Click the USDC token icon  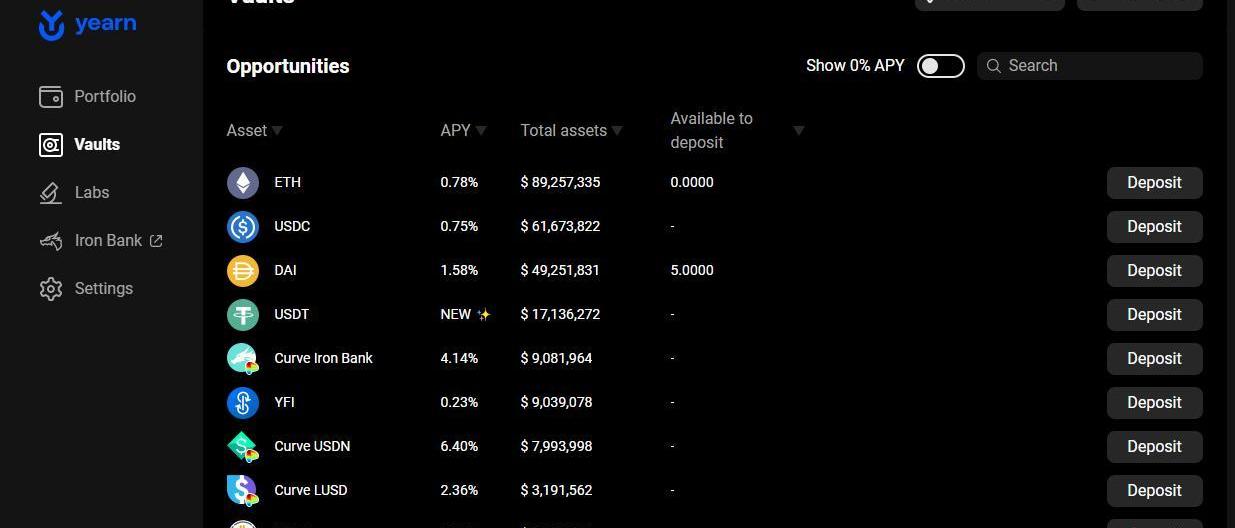pos(243,227)
